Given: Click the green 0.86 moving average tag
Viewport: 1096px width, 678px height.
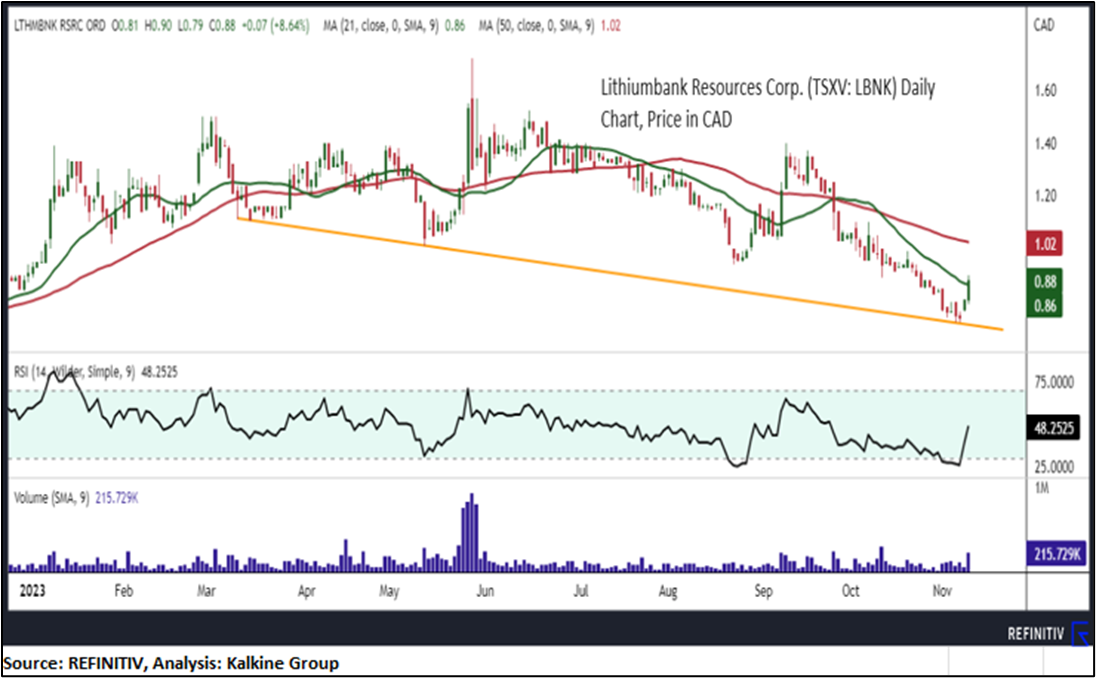Looking at the screenshot, I should (1045, 305).
